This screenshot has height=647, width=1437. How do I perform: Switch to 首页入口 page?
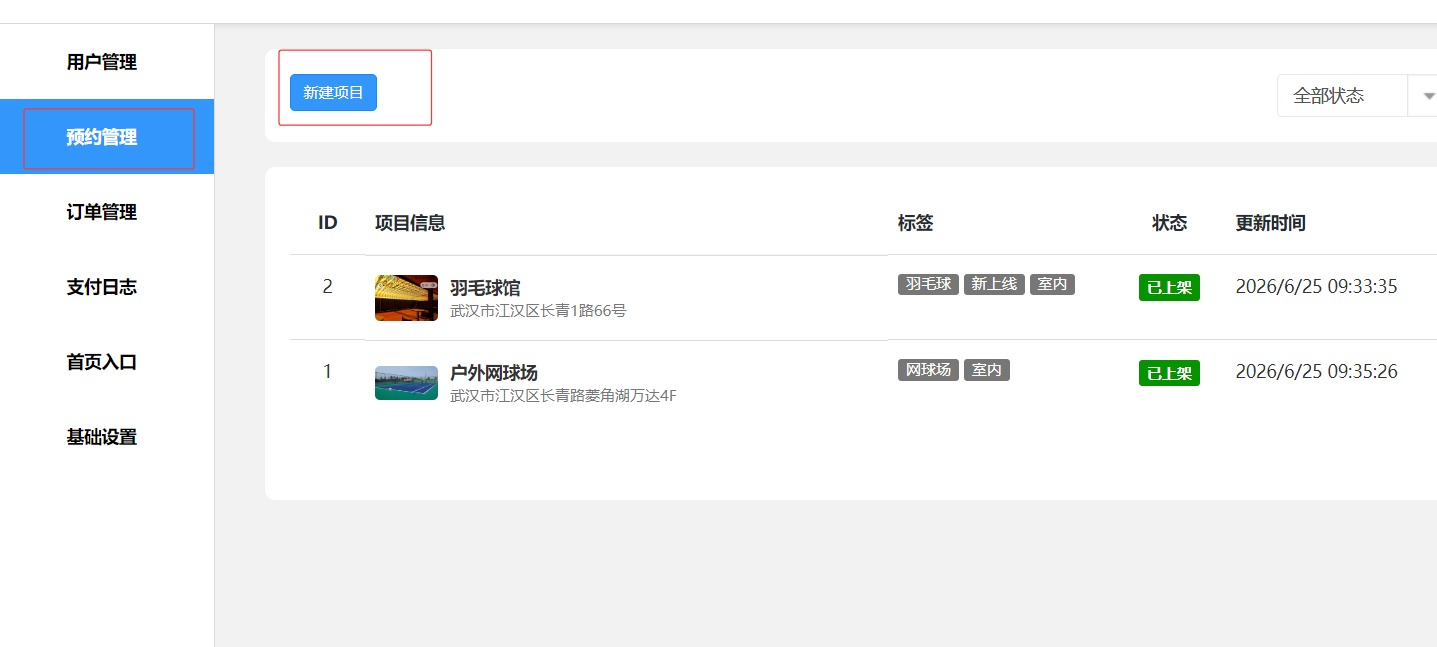point(101,362)
